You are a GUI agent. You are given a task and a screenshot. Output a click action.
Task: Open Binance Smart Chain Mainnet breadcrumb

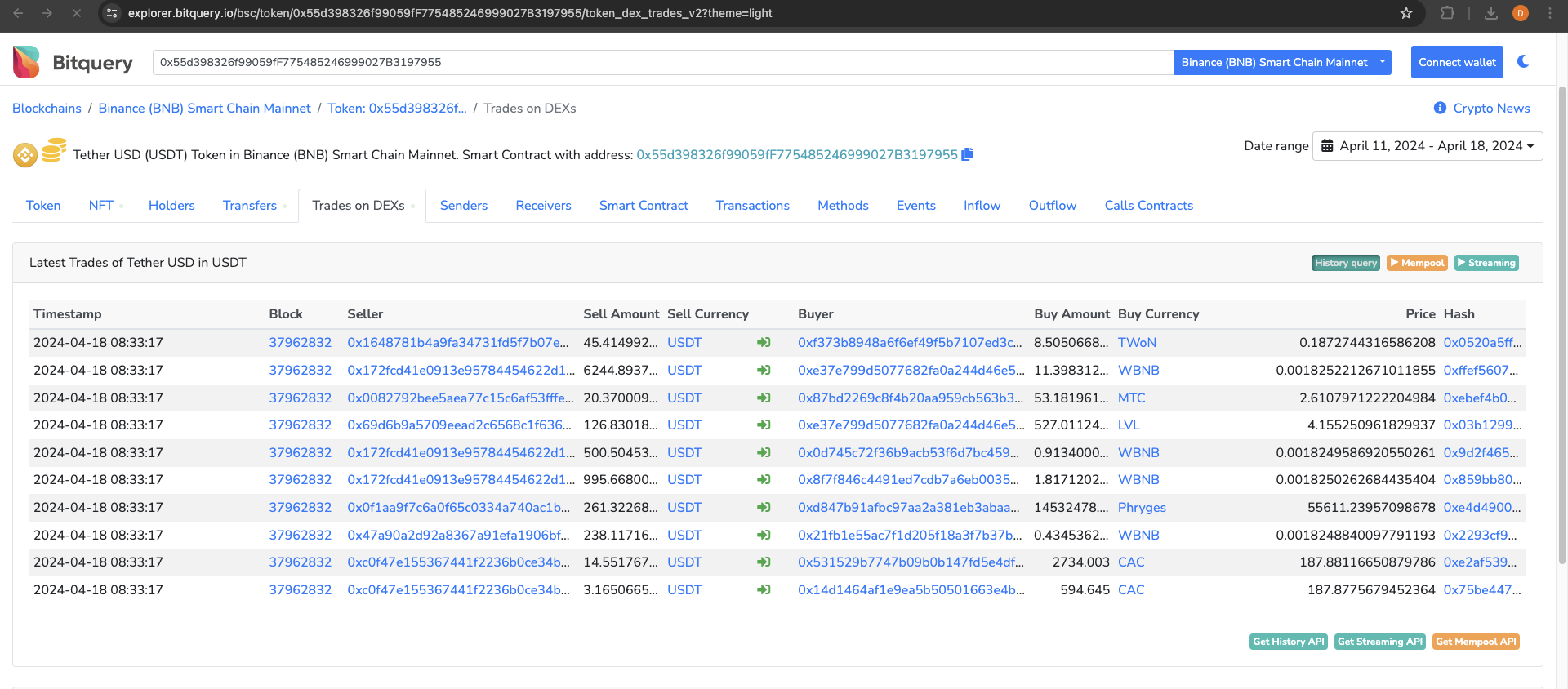pos(204,108)
